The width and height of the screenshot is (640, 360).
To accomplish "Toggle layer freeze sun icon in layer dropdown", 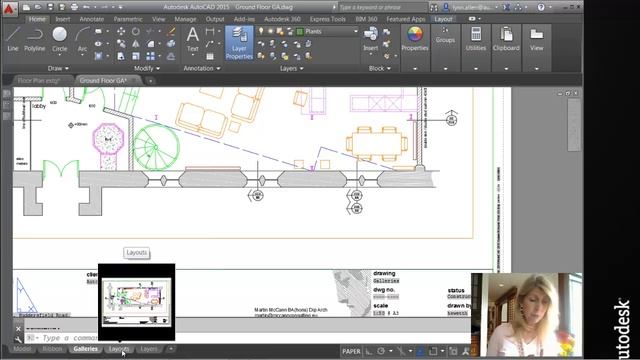I will click(x=270, y=31).
